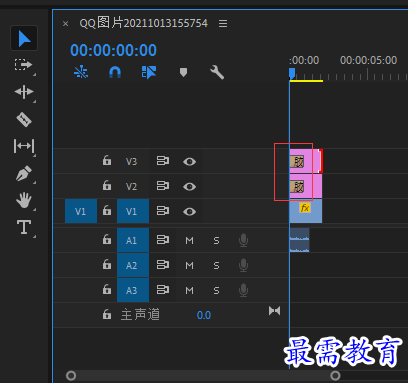Screen dimensions: 408x383
Task: Toggle A1 track targeting button
Action: [x=133, y=240]
